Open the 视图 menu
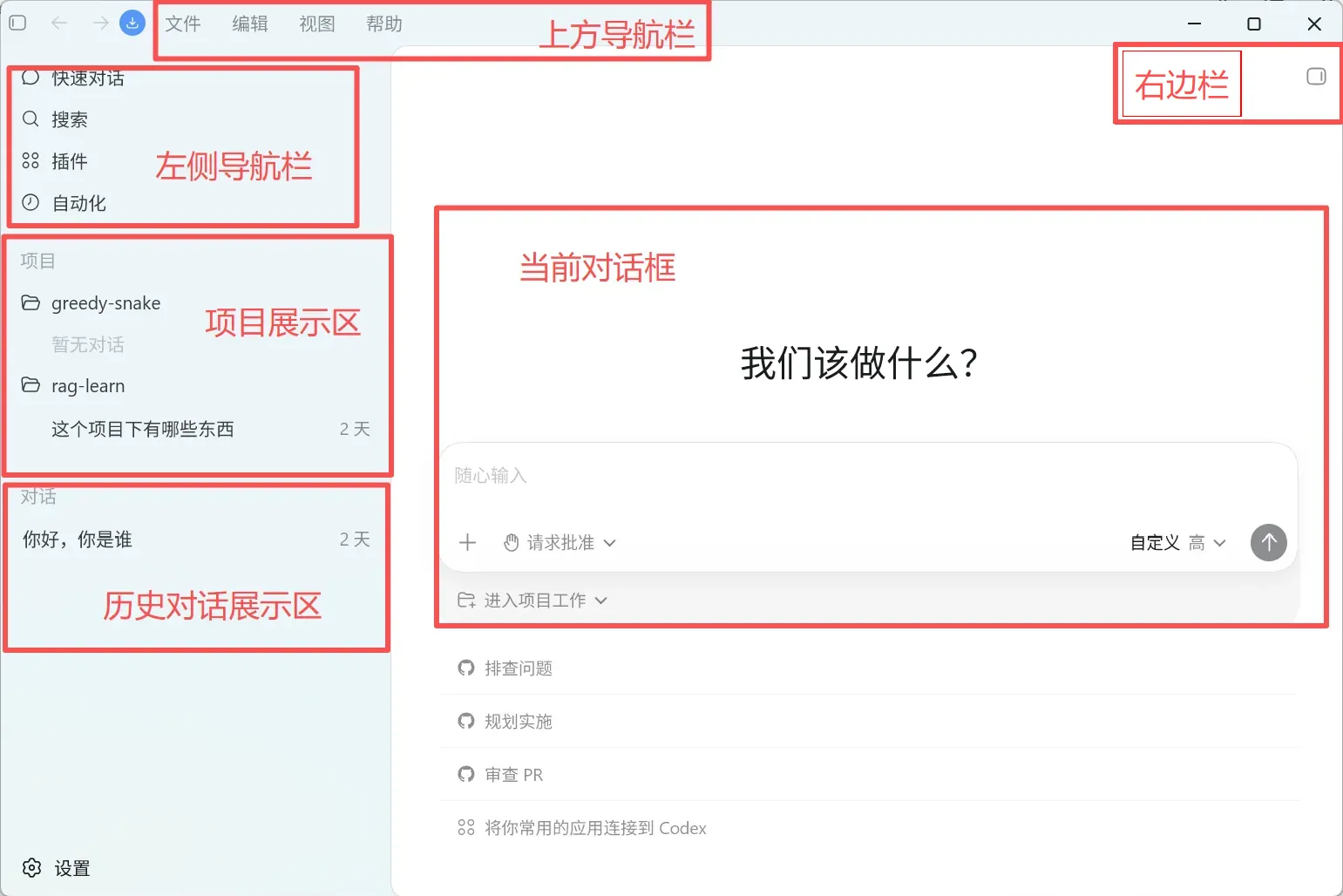Screen dimensions: 1343x896 [x=317, y=24]
